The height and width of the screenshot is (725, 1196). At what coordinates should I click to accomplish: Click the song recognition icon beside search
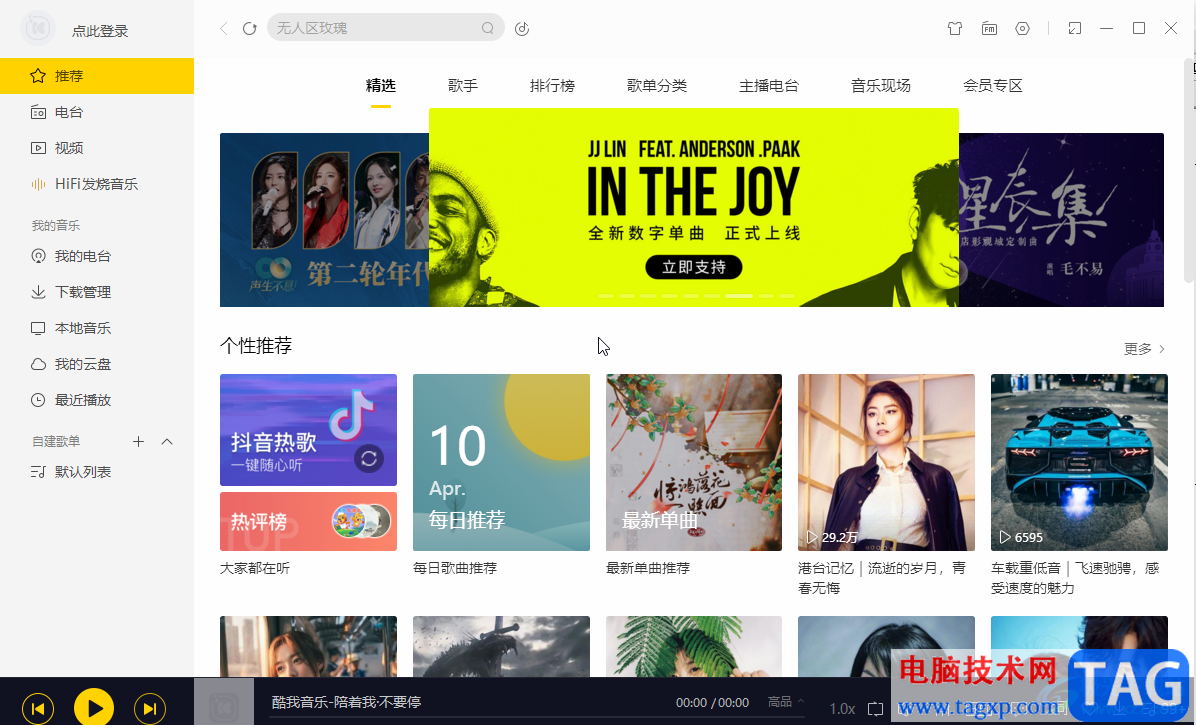pyautogui.click(x=522, y=28)
